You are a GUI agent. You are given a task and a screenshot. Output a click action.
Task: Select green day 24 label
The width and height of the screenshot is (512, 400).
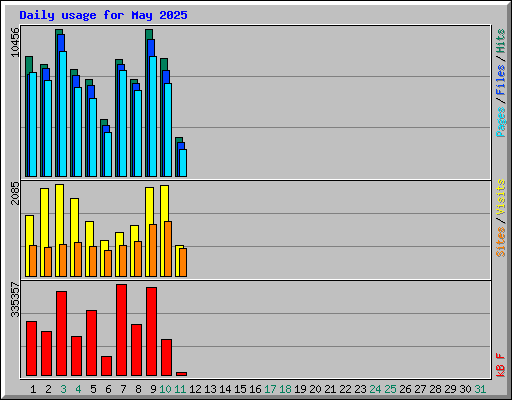[x=375, y=389]
